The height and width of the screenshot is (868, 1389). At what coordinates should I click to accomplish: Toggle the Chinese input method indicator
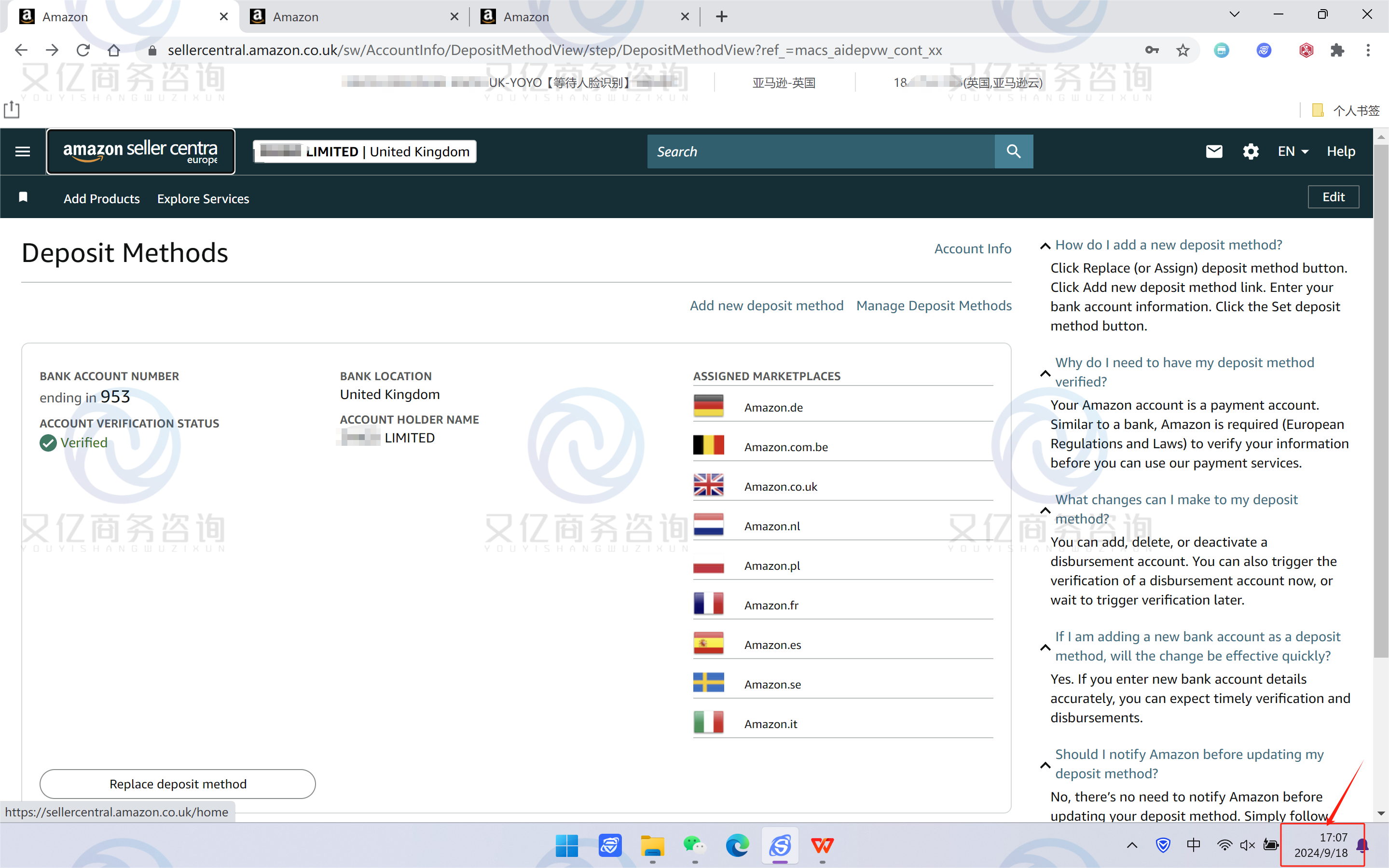tap(1193, 845)
